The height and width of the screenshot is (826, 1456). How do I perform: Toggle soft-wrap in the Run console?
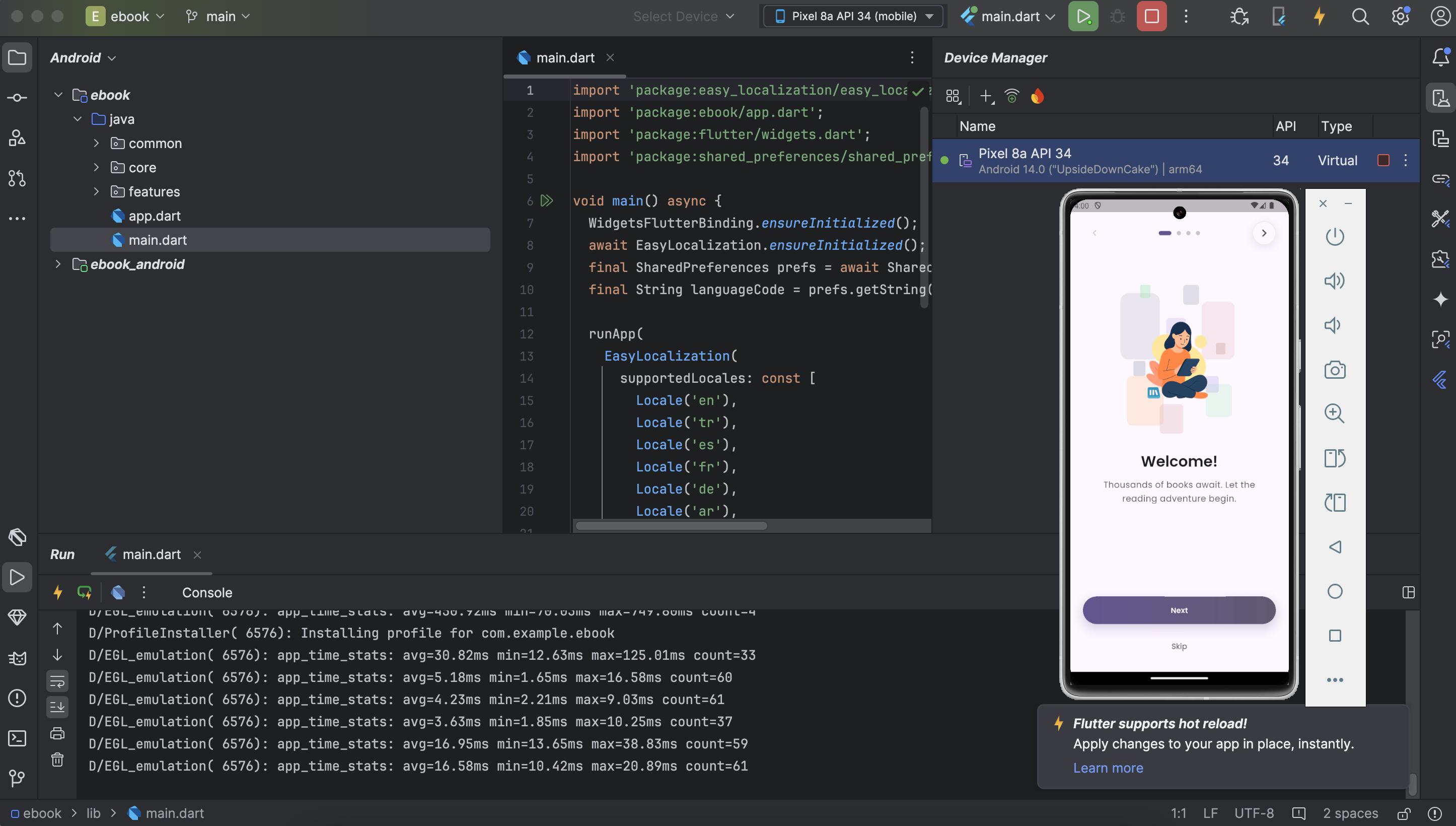tap(57, 681)
